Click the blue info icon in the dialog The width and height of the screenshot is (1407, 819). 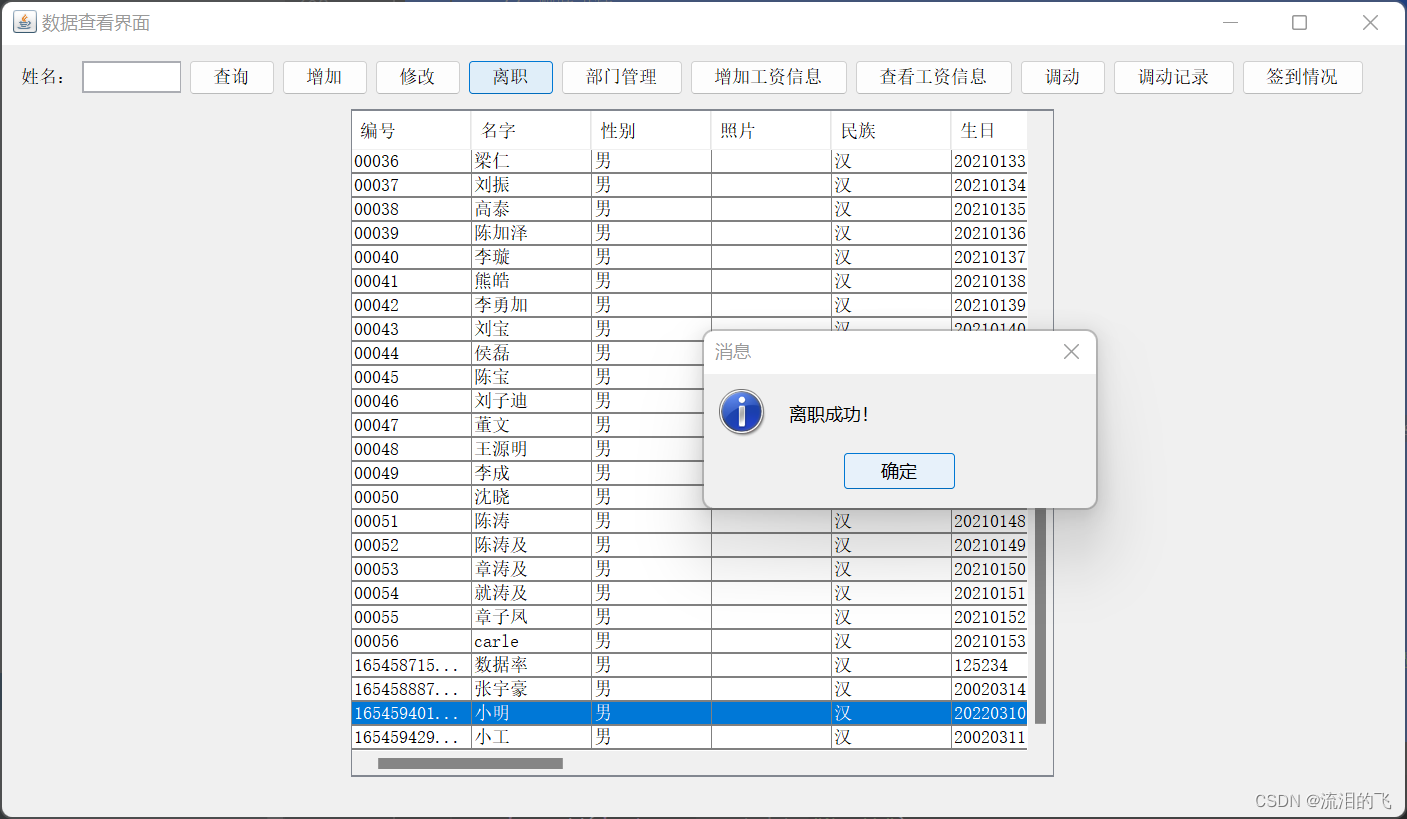click(742, 412)
